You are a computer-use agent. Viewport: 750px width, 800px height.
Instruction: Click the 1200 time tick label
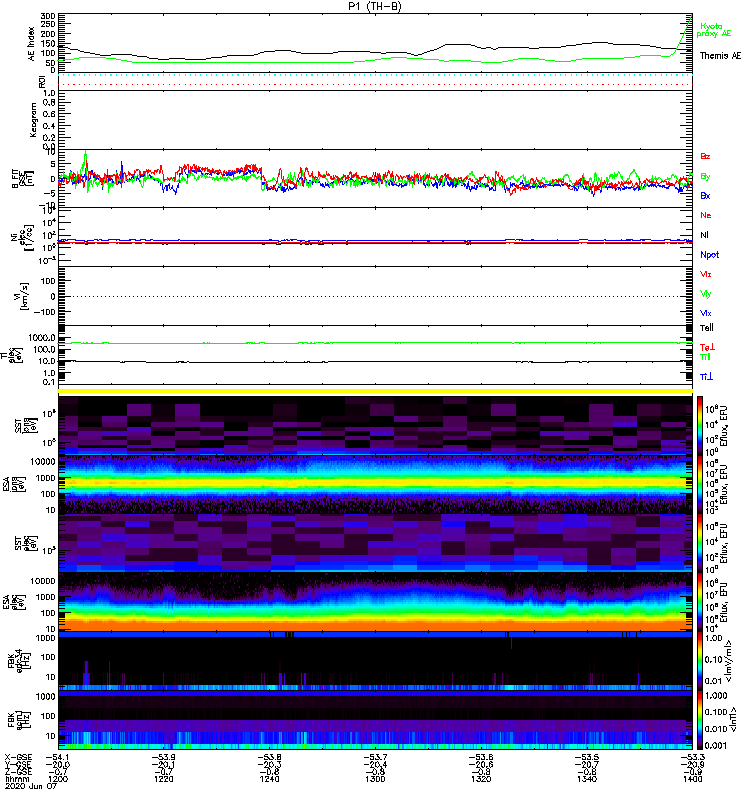coord(58,779)
